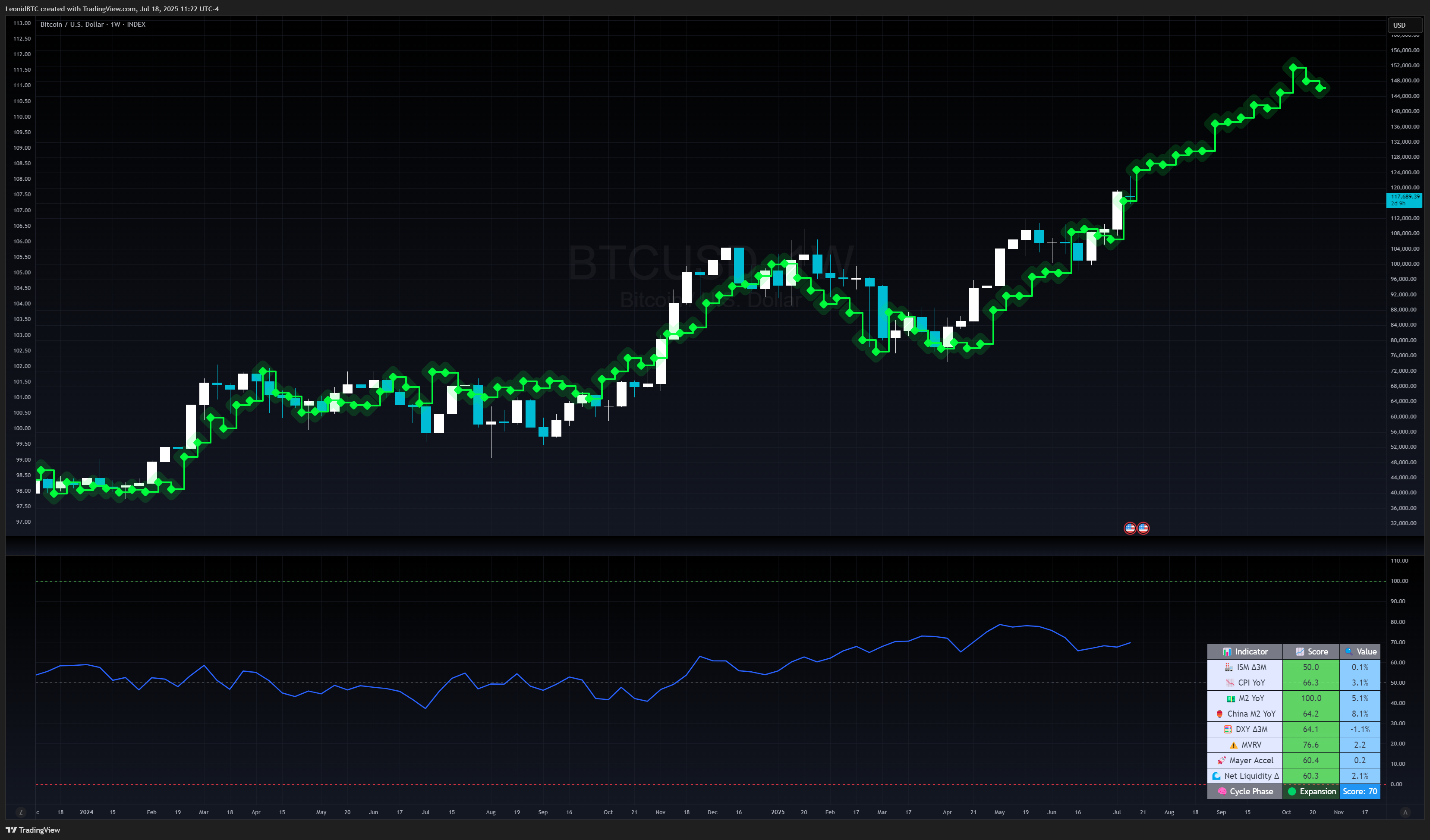Click the blue Score: 70 cell

[1360, 792]
